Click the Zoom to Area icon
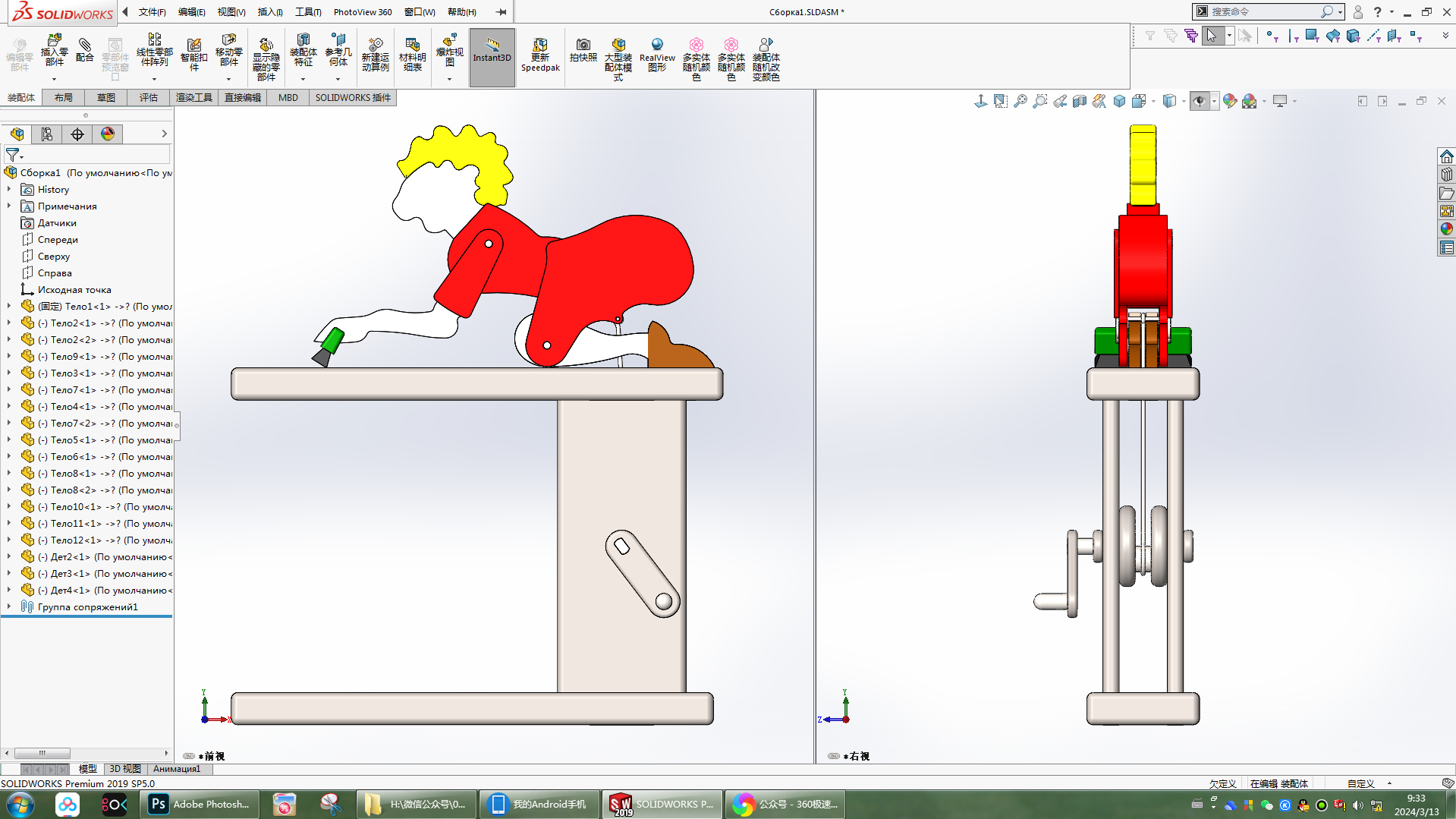The width and height of the screenshot is (1456, 819). click(1040, 101)
